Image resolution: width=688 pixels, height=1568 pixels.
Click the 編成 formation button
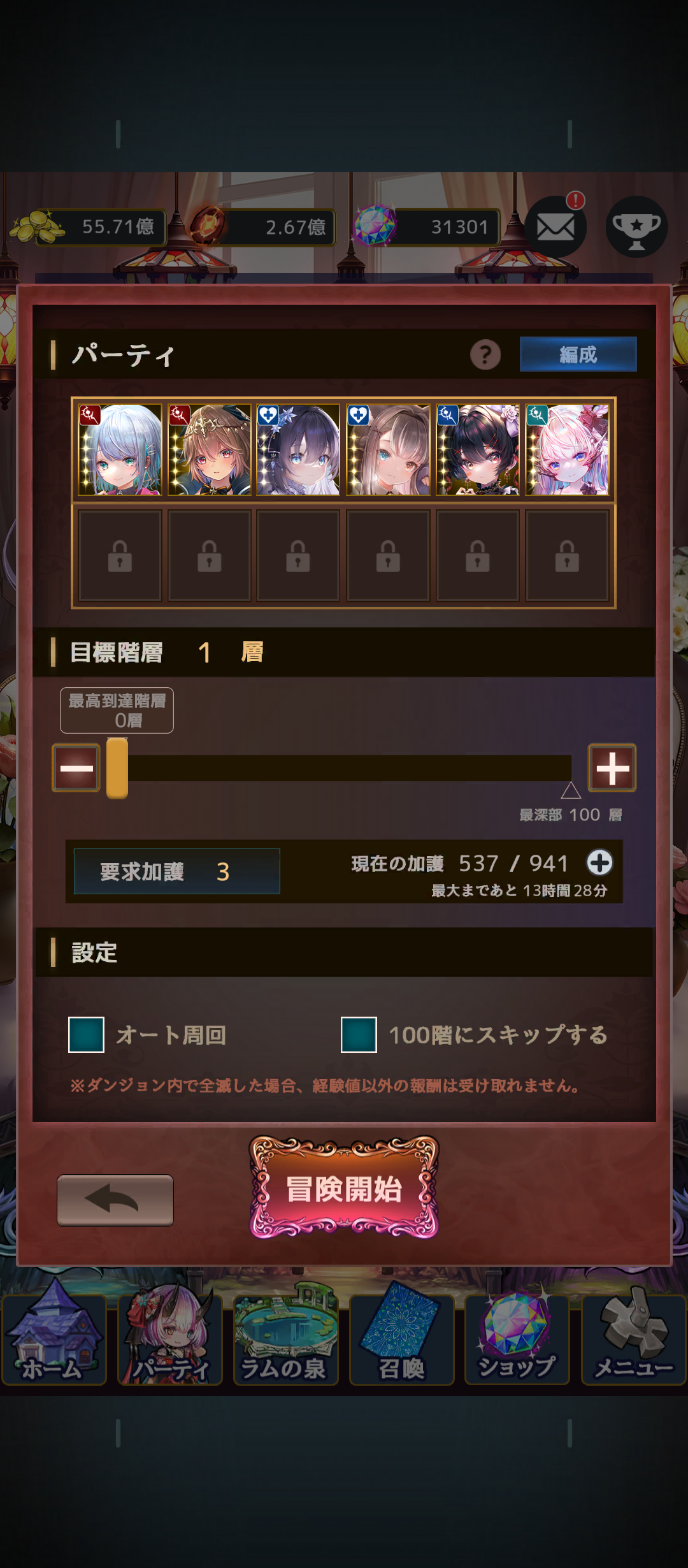click(x=578, y=354)
